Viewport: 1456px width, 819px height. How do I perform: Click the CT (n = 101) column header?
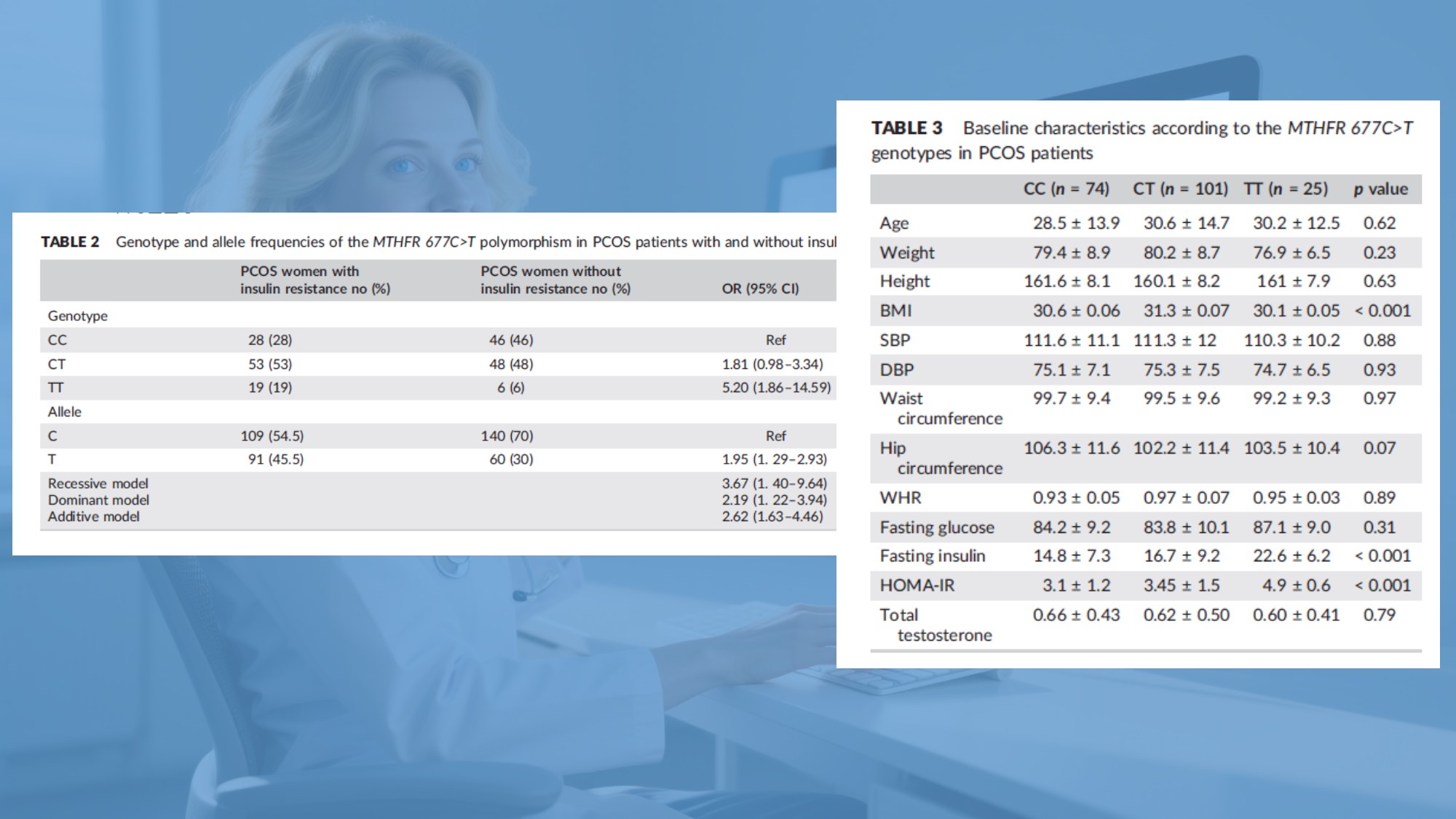[1179, 189]
